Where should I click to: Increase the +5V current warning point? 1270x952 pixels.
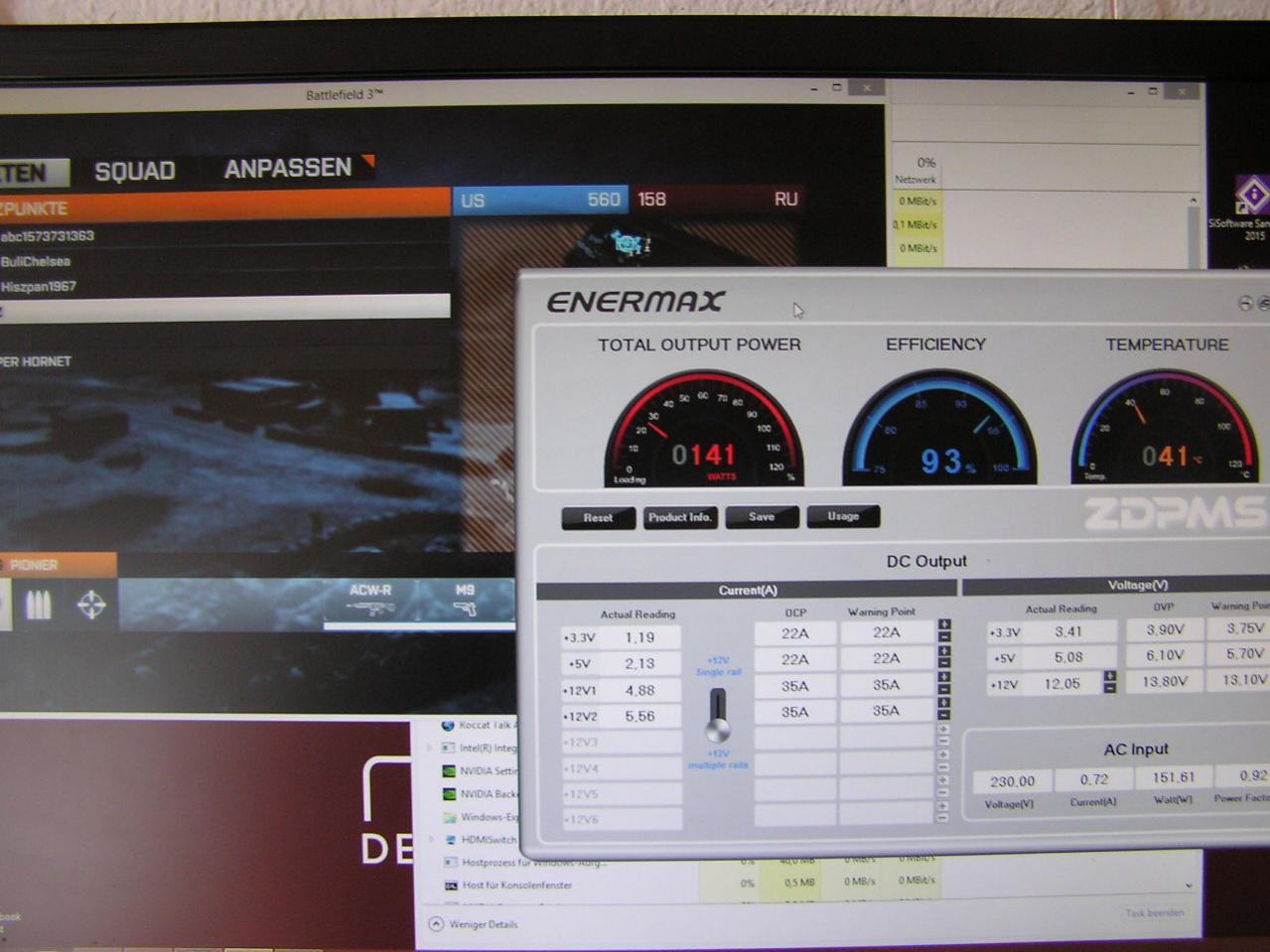click(x=943, y=651)
